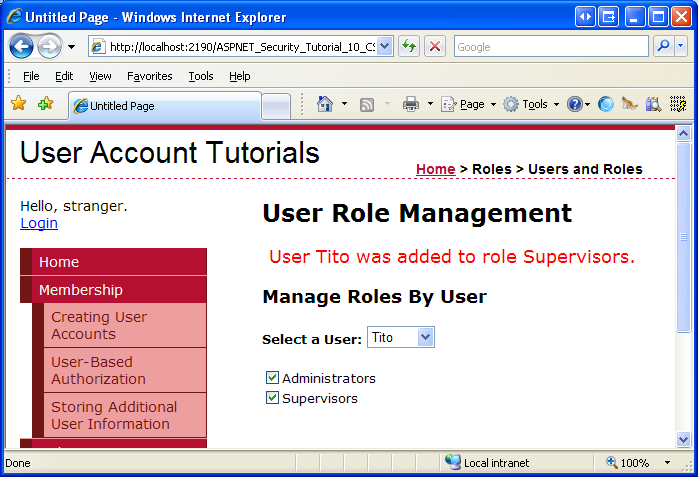Click the blue globe toolbar icon

pos(605,104)
